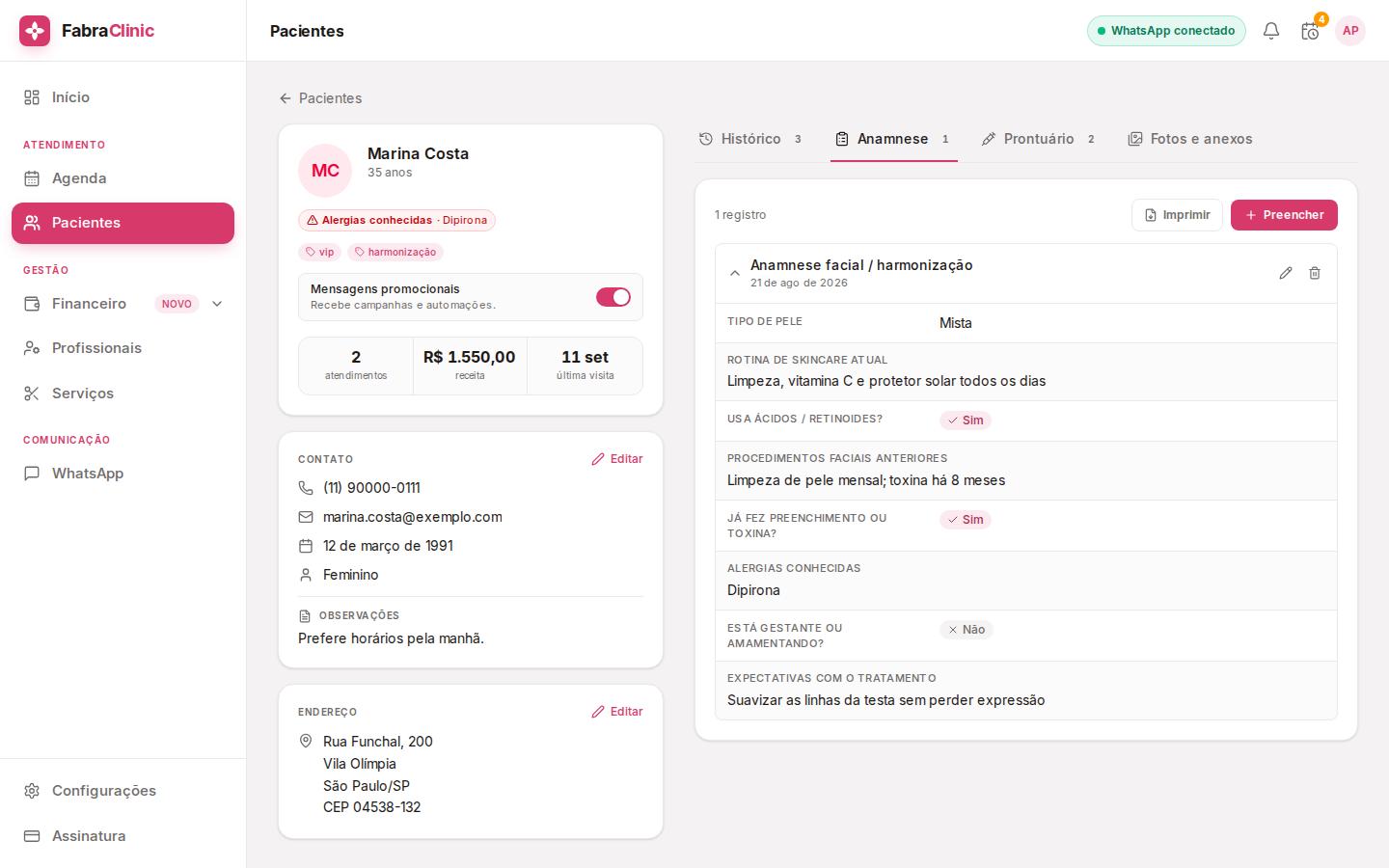This screenshot has height=868, width=1389.
Task: Click the Preencher button
Action: click(x=1284, y=215)
